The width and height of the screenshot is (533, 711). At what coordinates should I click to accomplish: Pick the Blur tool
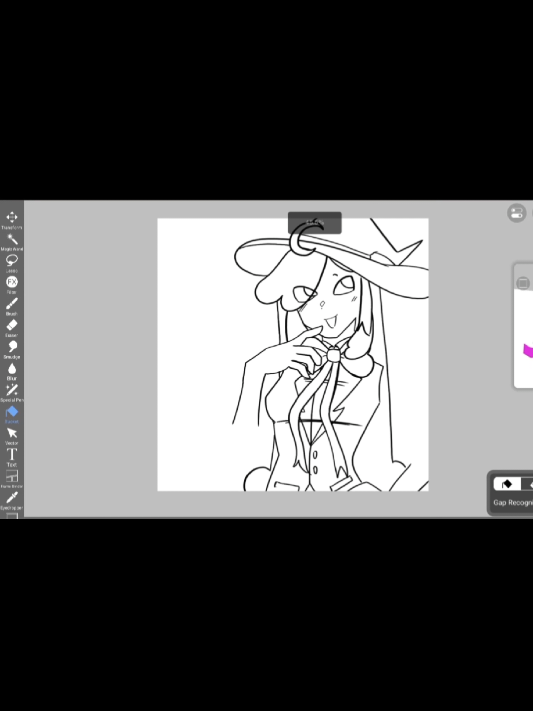(x=12, y=371)
